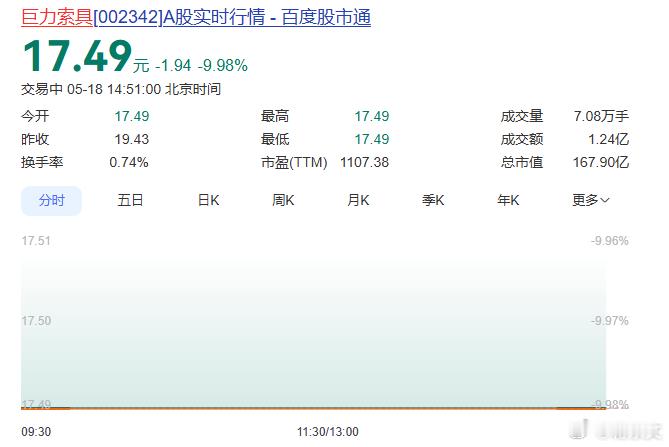
Task: Click the orange price line in the intraday chart
Action: pos(314,408)
